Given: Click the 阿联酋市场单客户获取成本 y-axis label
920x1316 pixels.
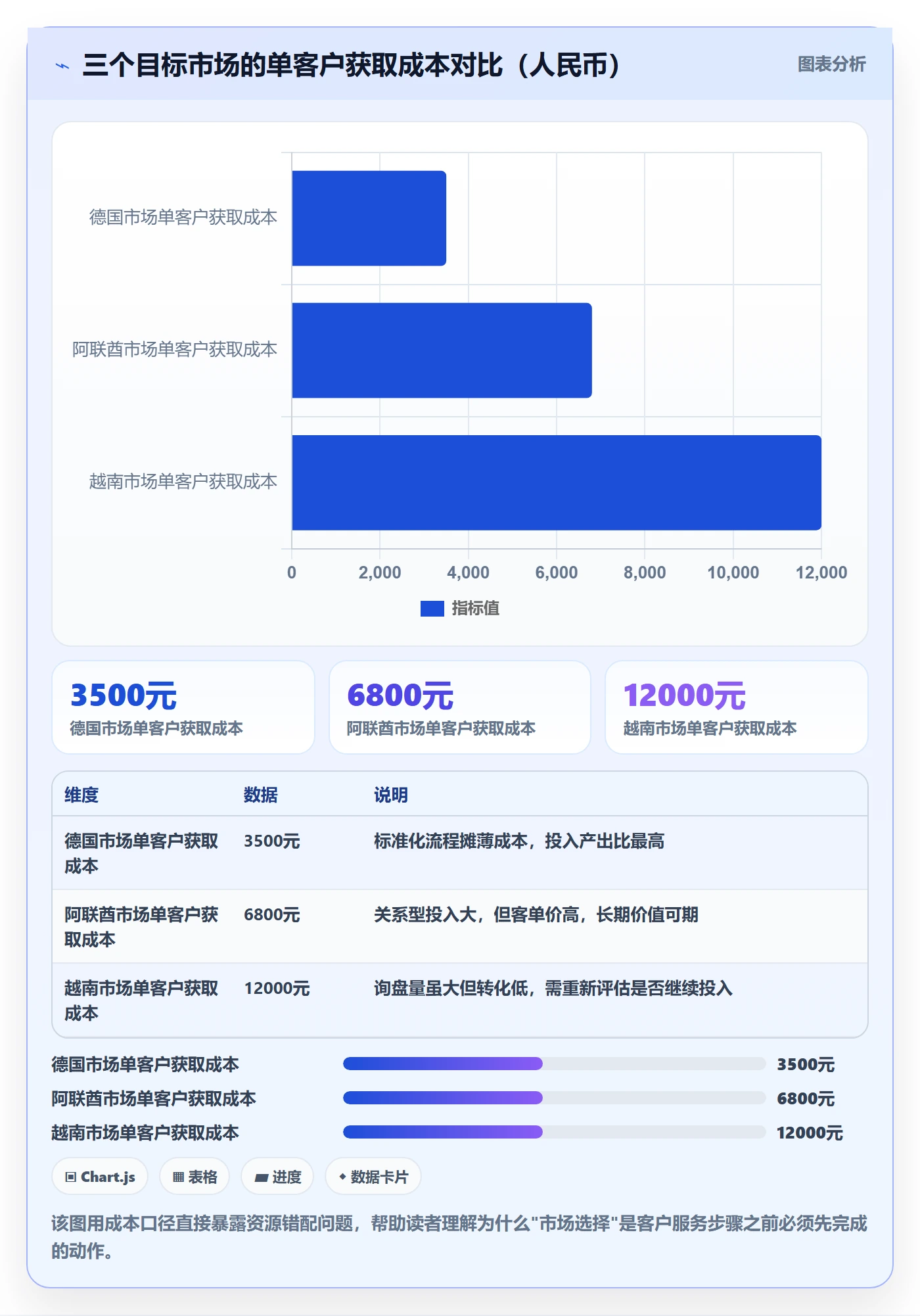Looking at the screenshot, I should pos(175,350).
